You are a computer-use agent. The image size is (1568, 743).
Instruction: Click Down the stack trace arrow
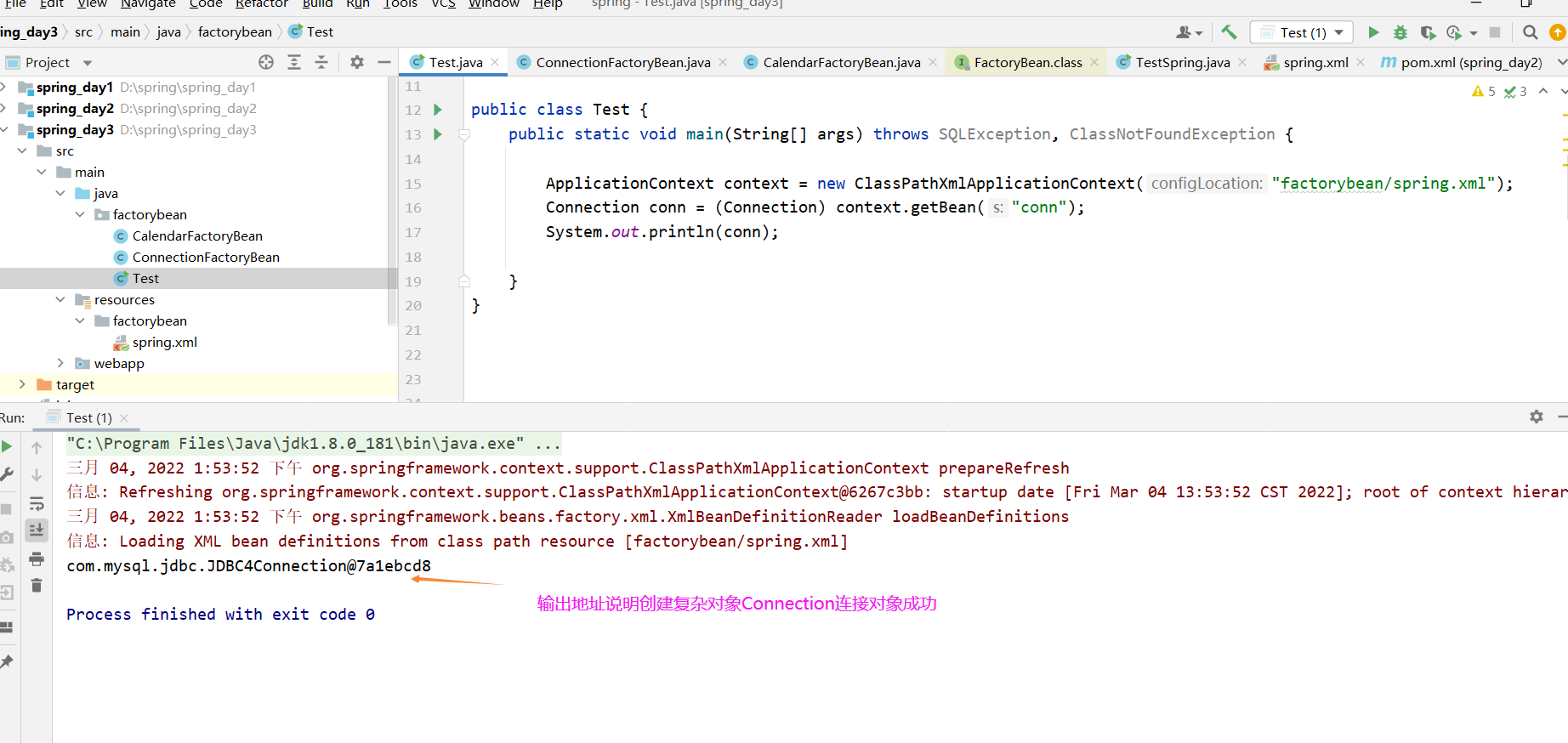(x=37, y=475)
